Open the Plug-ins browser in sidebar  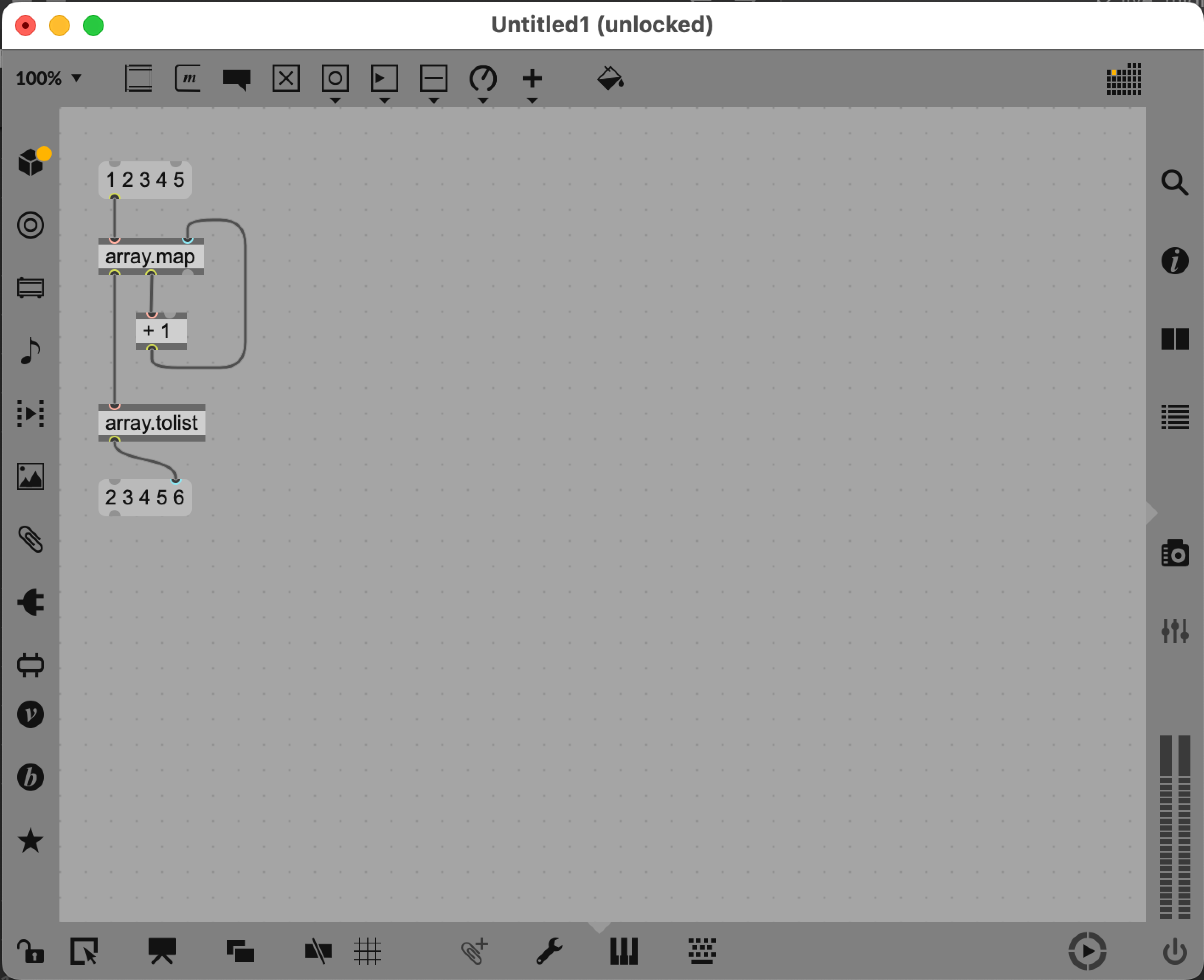point(31,602)
